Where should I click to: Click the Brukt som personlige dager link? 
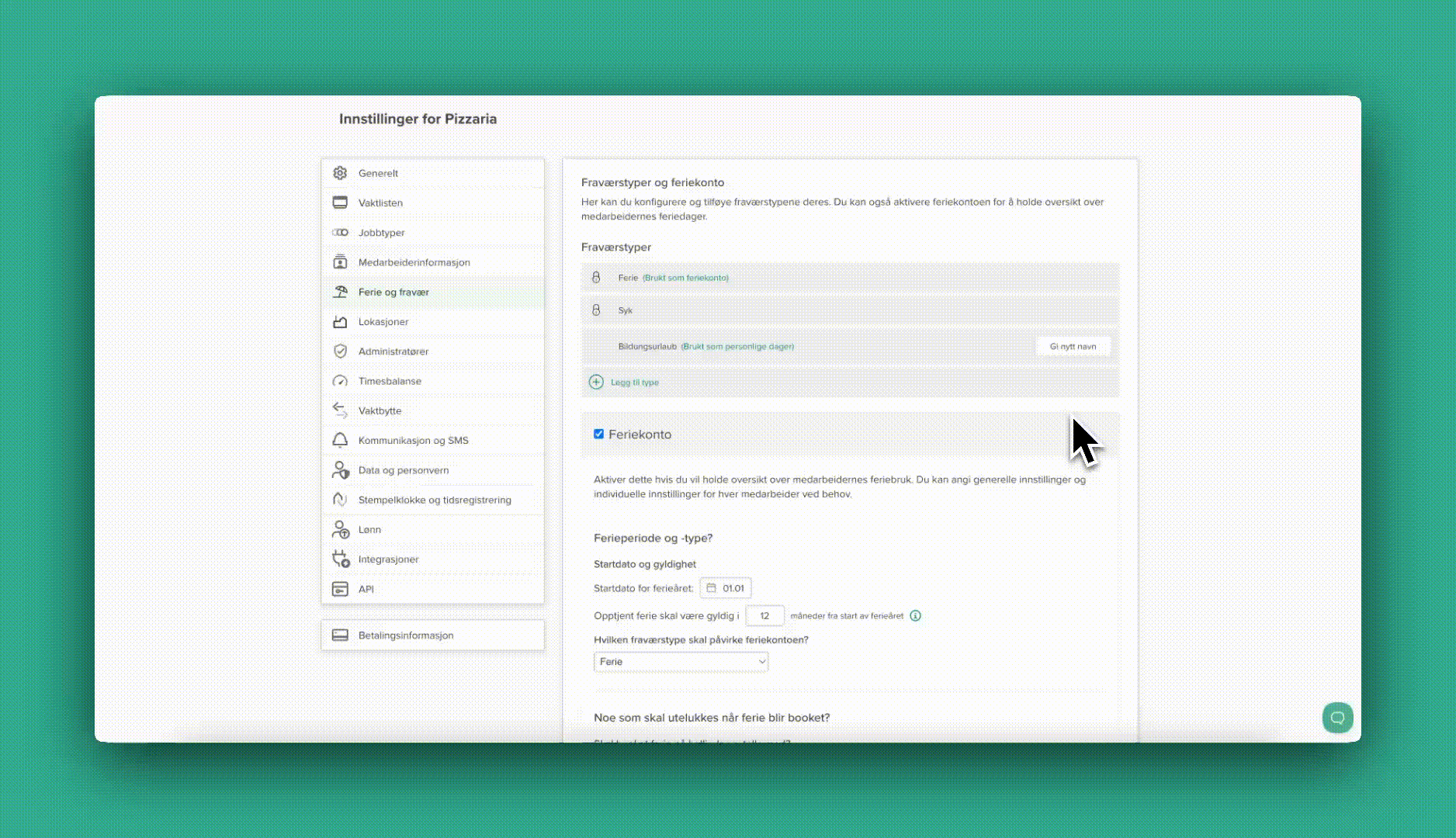pos(737,347)
